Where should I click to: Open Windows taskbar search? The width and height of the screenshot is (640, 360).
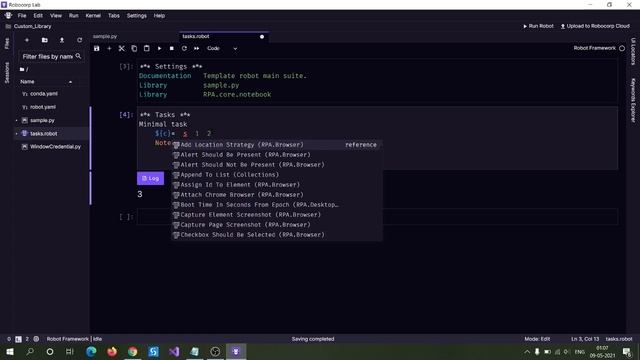30,351
